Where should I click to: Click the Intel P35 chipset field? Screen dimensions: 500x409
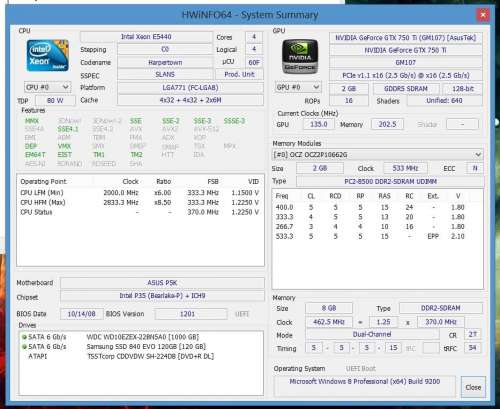(162, 296)
